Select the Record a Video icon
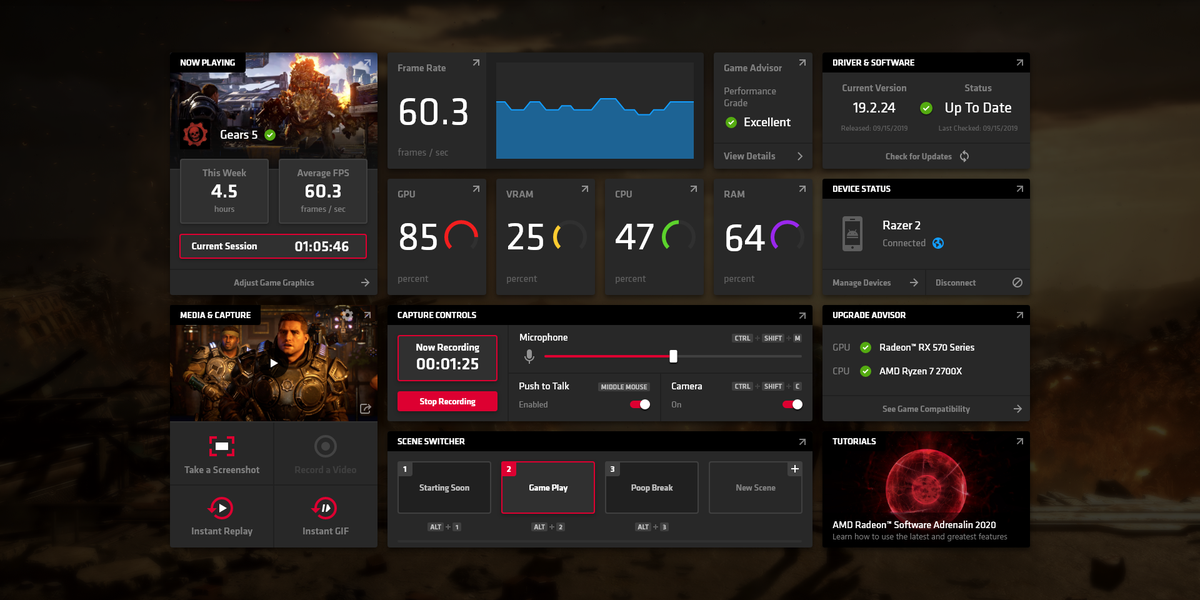Image resolution: width=1200 pixels, height=600 pixels. pyautogui.click(x=326, y=446)
